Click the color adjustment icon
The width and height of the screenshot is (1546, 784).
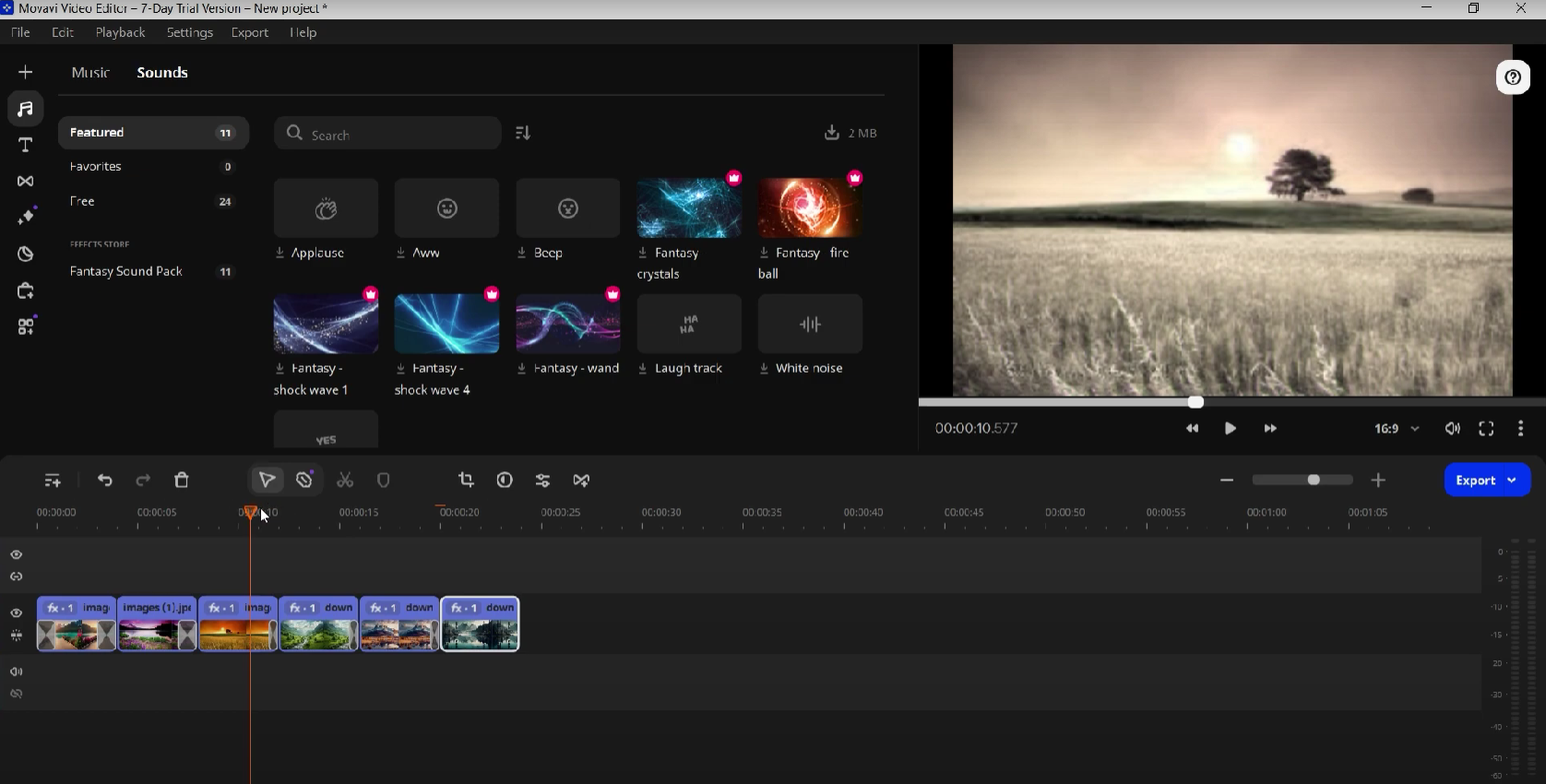505,481
